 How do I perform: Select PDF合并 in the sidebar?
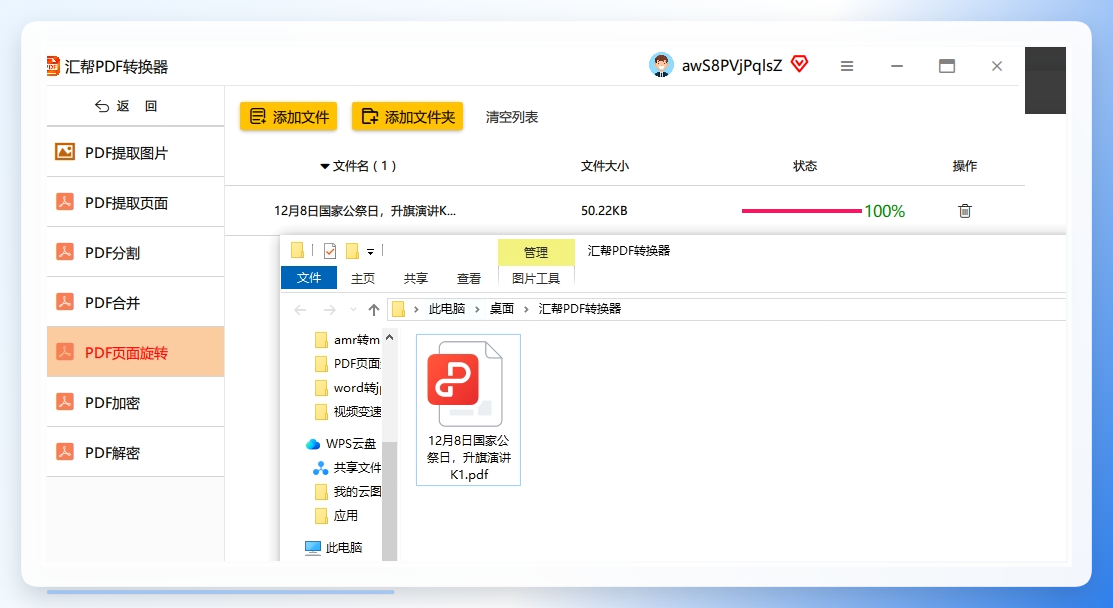click(x=136, y=303)
